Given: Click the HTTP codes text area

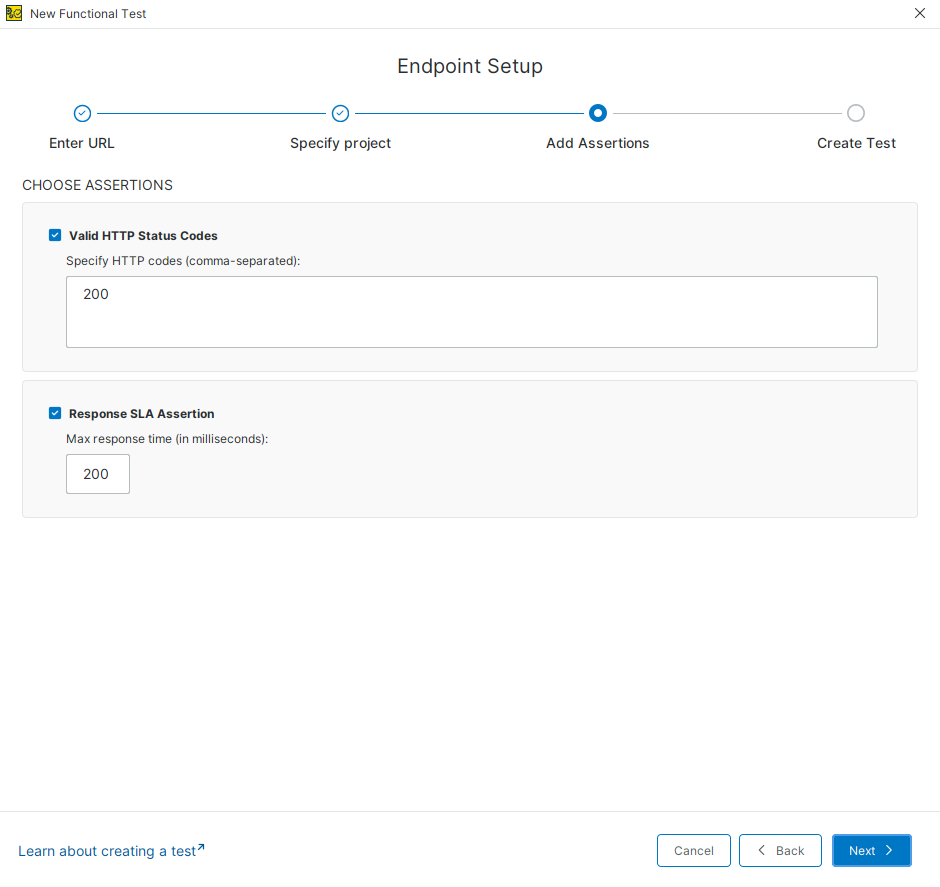Looking at the screenshot, I should coord(472,312).
